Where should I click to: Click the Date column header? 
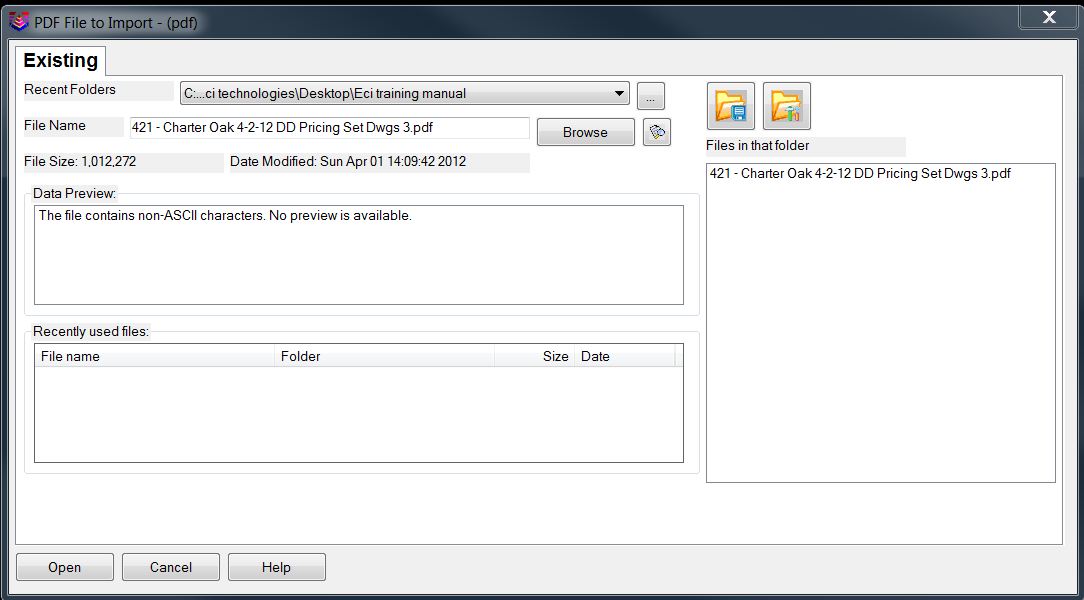tap(624, 357)
